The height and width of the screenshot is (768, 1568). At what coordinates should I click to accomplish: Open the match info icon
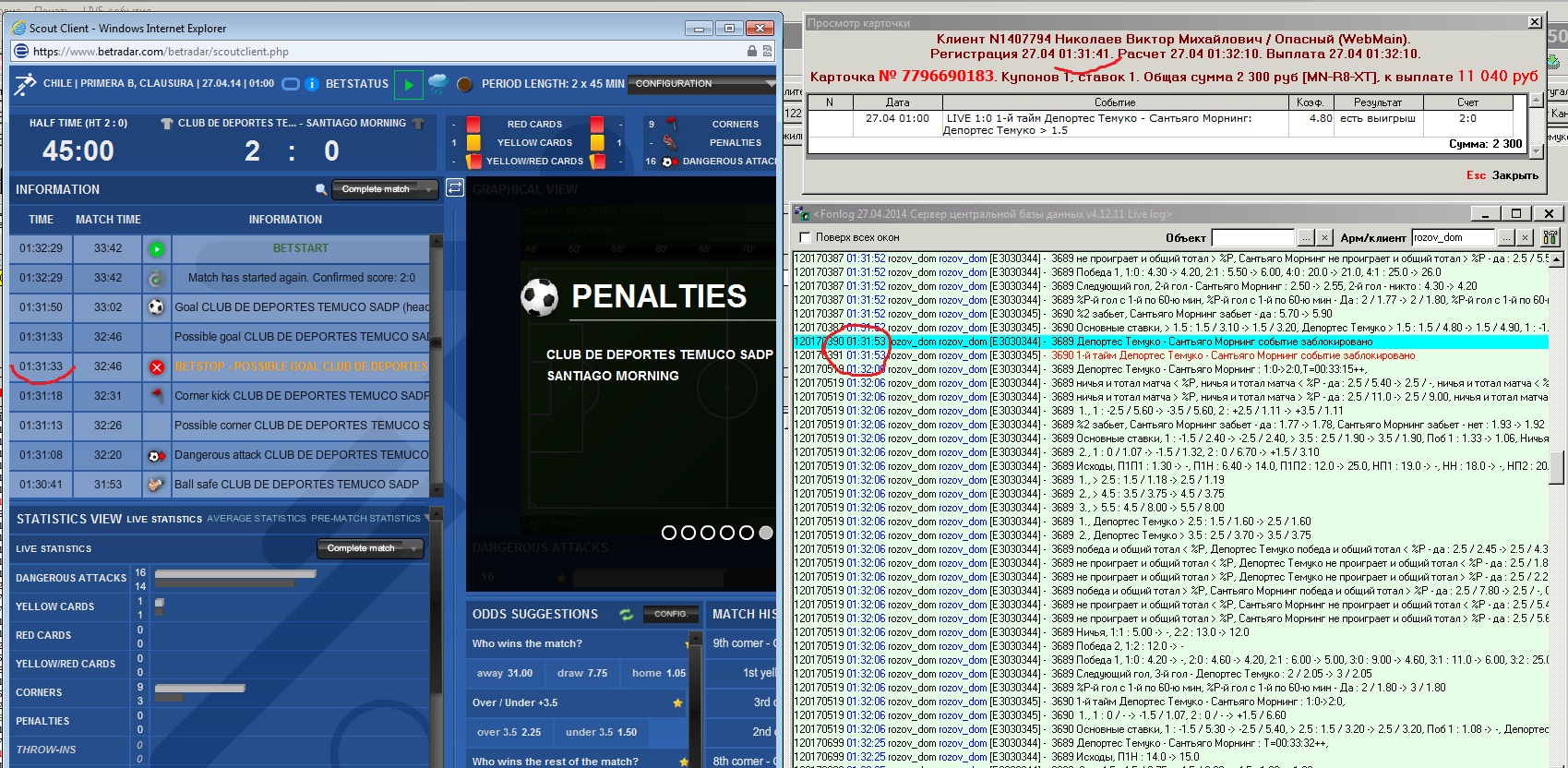click(312, 84)
